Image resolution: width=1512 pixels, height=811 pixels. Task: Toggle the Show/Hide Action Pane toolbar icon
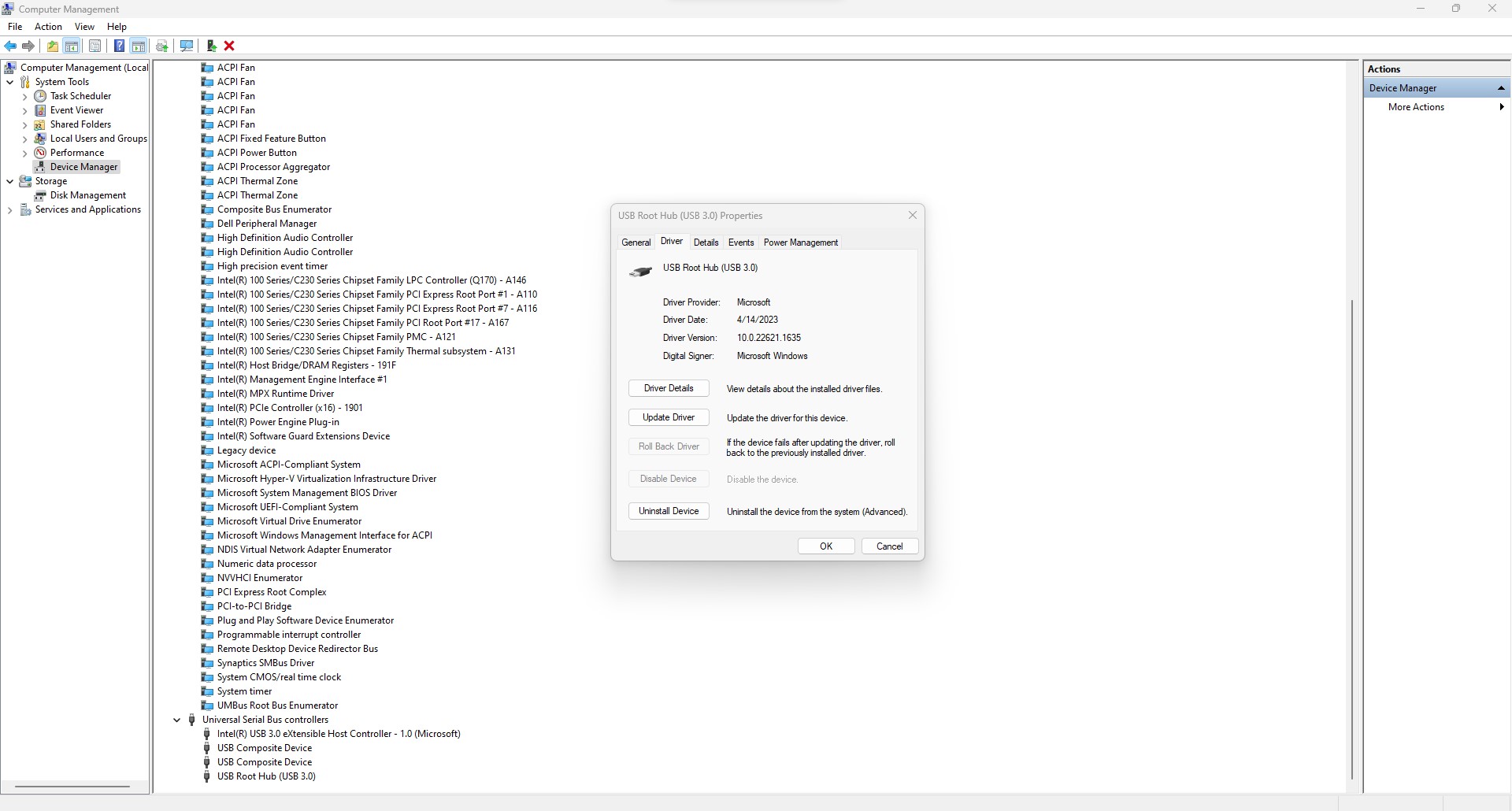click(139, 46)
